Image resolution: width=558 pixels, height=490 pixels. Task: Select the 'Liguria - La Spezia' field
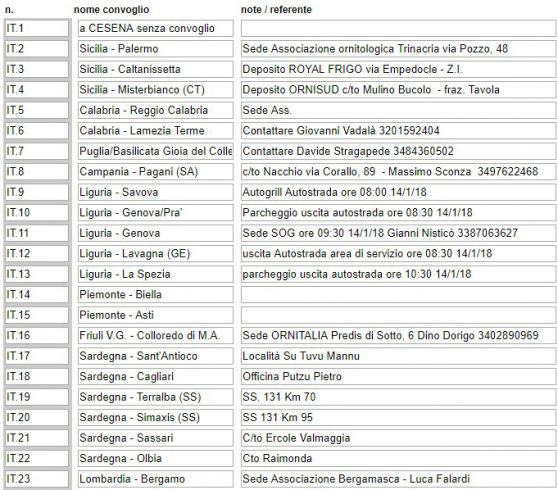pyautogui.click(x=156, y=274)
